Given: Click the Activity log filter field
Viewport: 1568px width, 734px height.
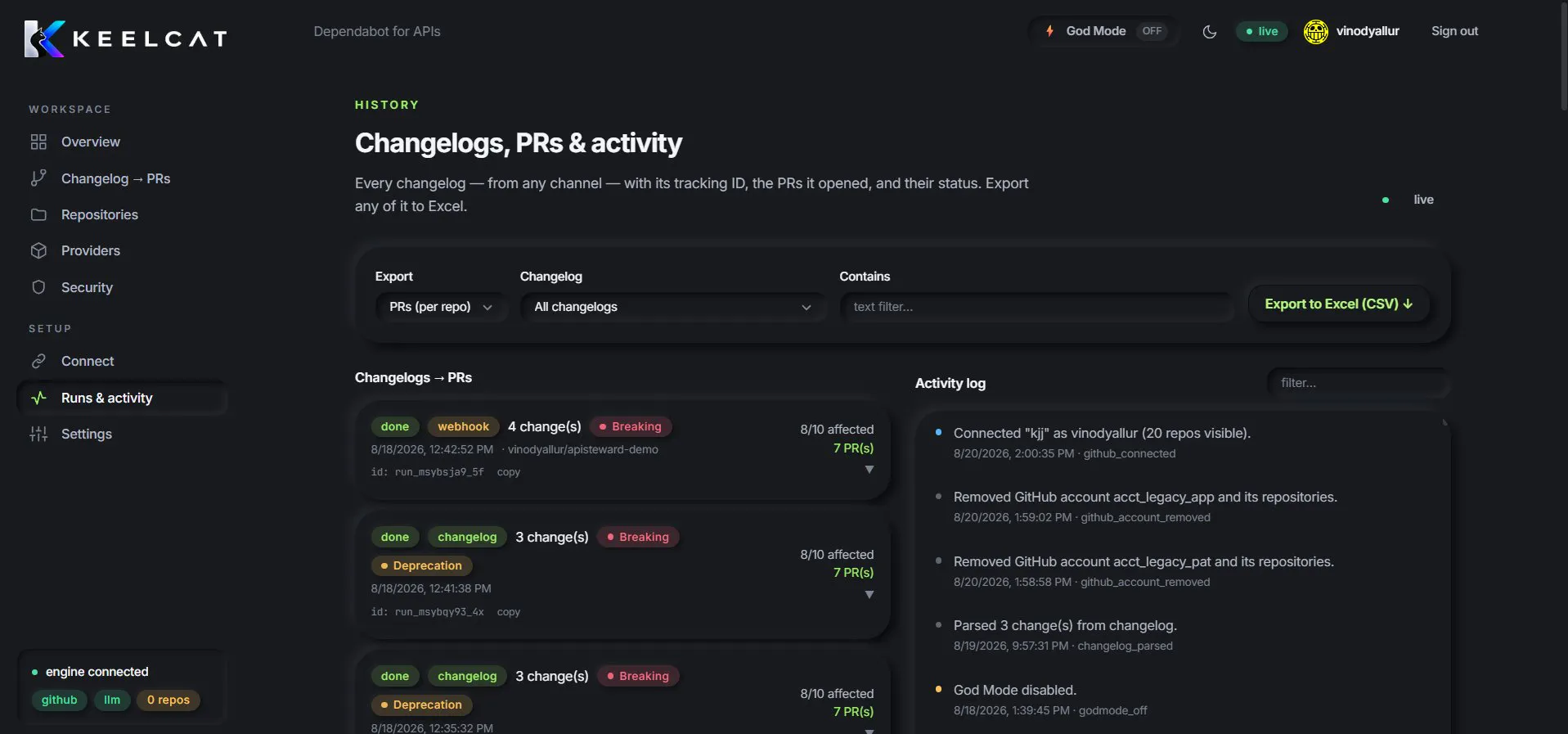Looking at the screenshot, I should coord(1359,383).
